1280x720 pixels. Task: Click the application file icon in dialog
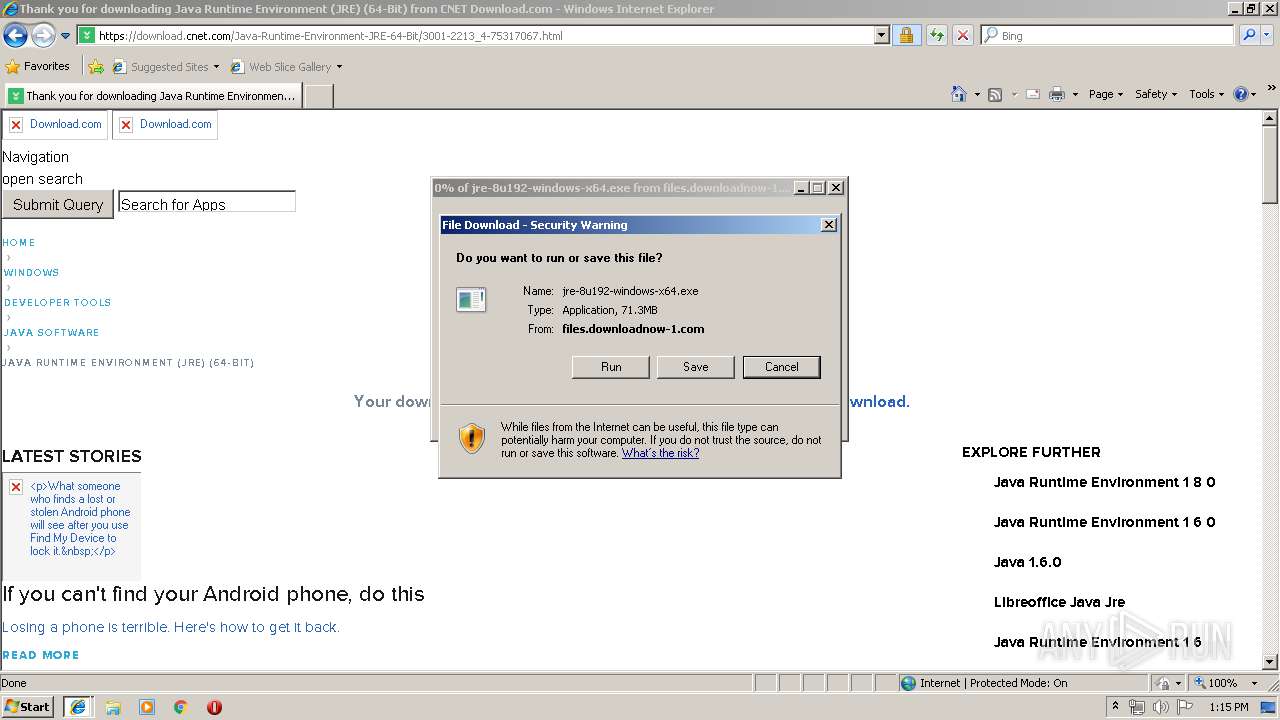tap(471, 299)
